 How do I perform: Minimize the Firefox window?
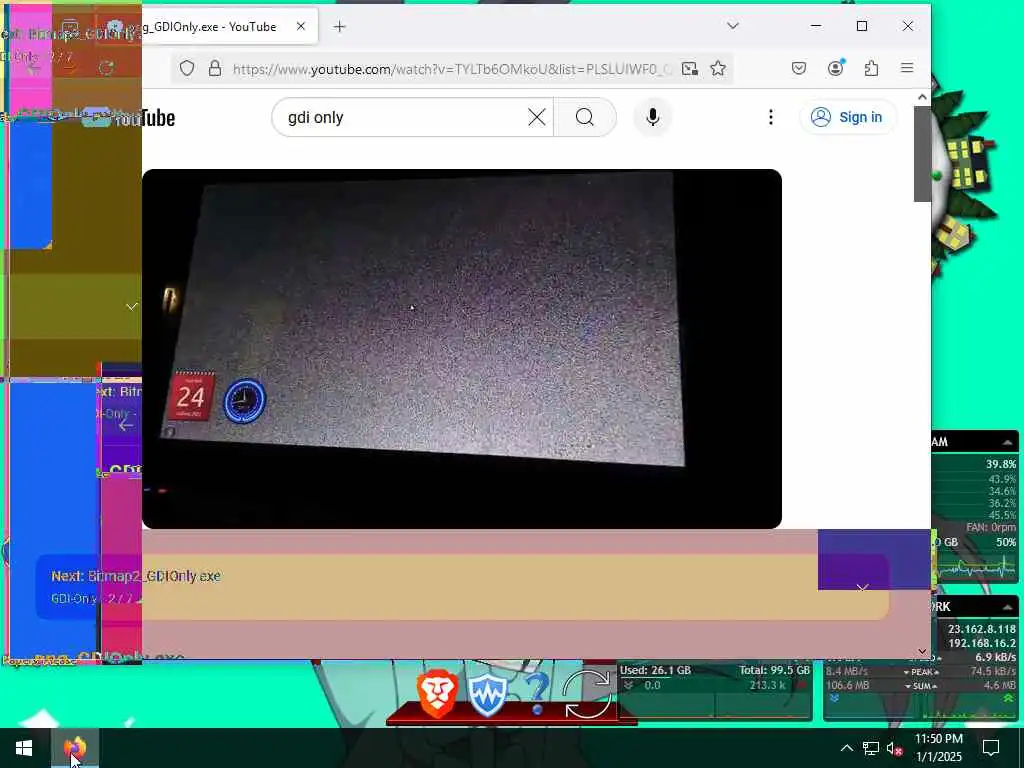click(816, 26)
